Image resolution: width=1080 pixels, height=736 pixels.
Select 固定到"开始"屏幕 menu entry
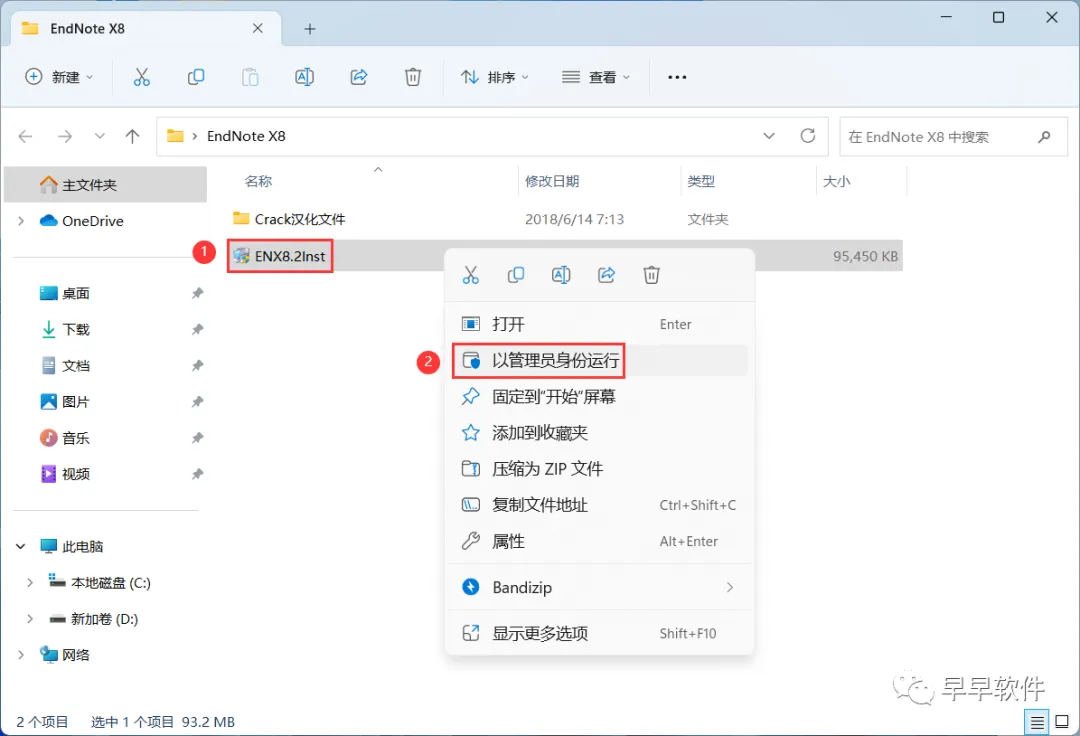coord(599,397)
